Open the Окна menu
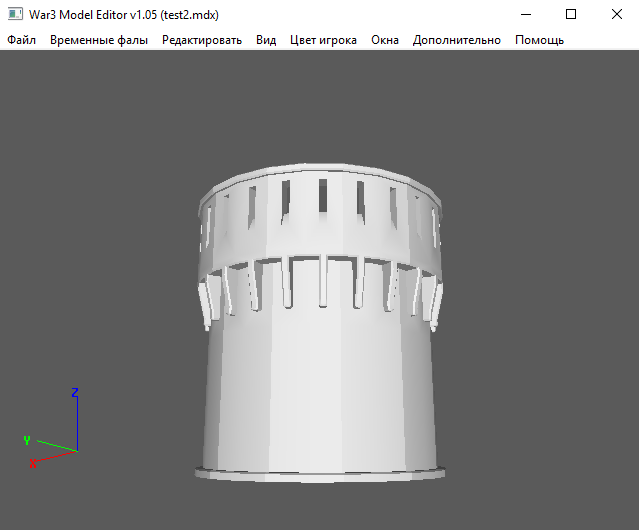 coord(385,40)
